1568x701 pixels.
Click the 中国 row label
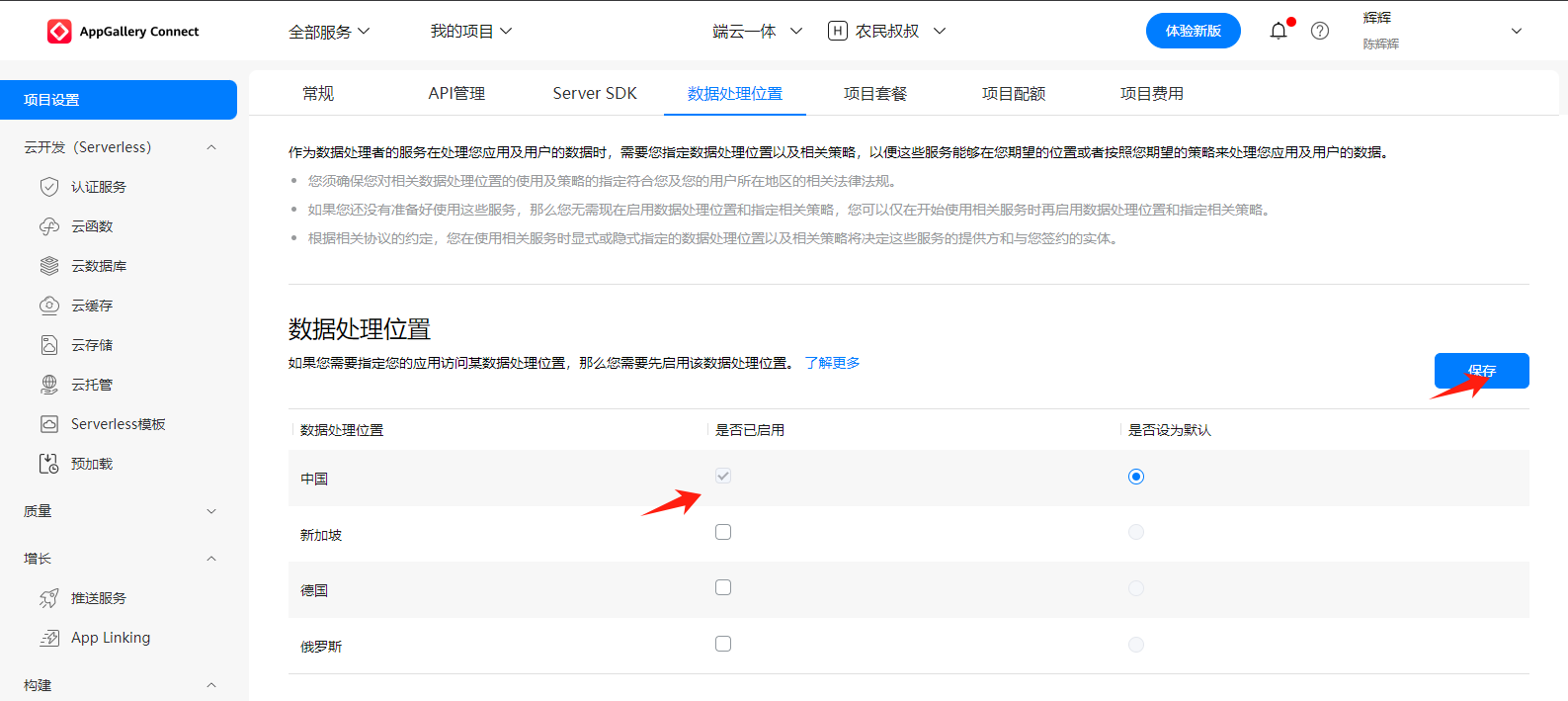coord(314,479)
